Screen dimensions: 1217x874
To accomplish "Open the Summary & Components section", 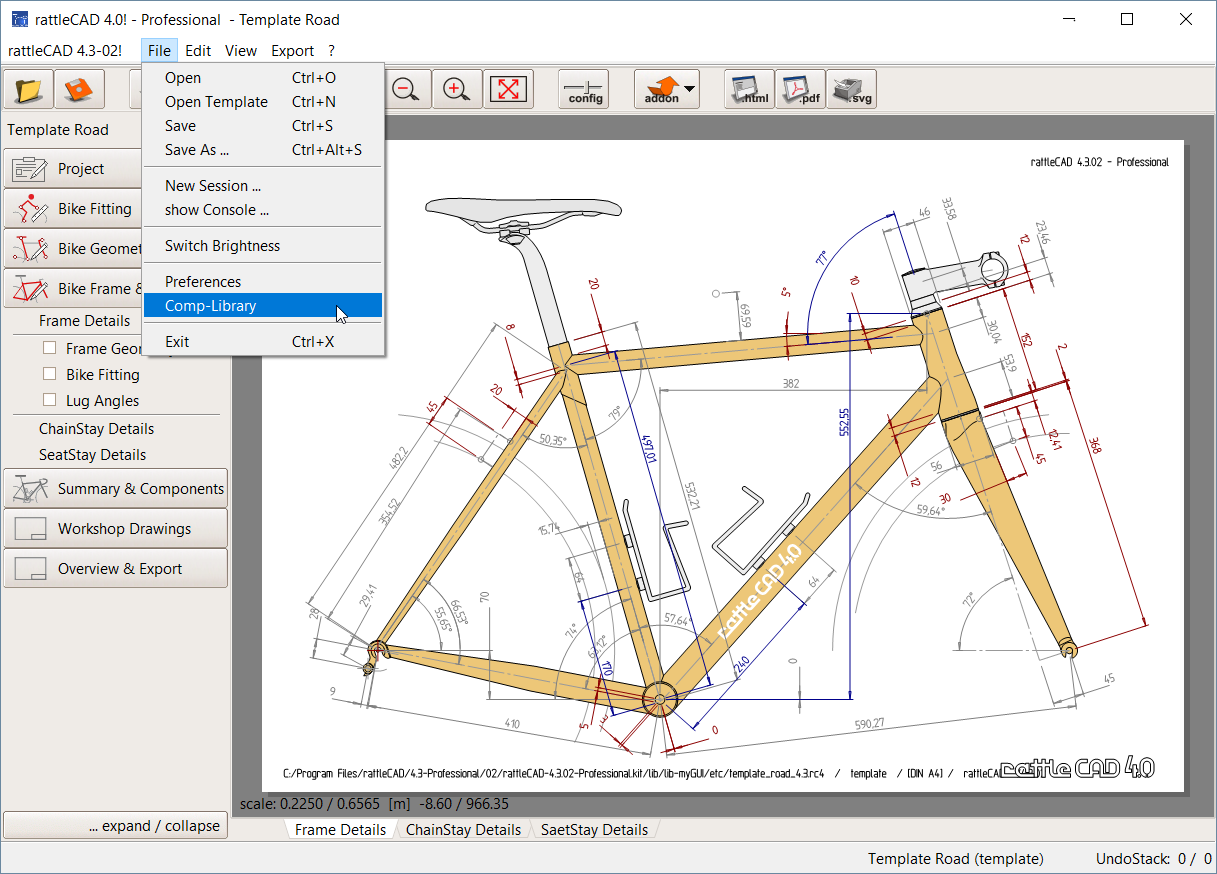I will tap(116, 489).
